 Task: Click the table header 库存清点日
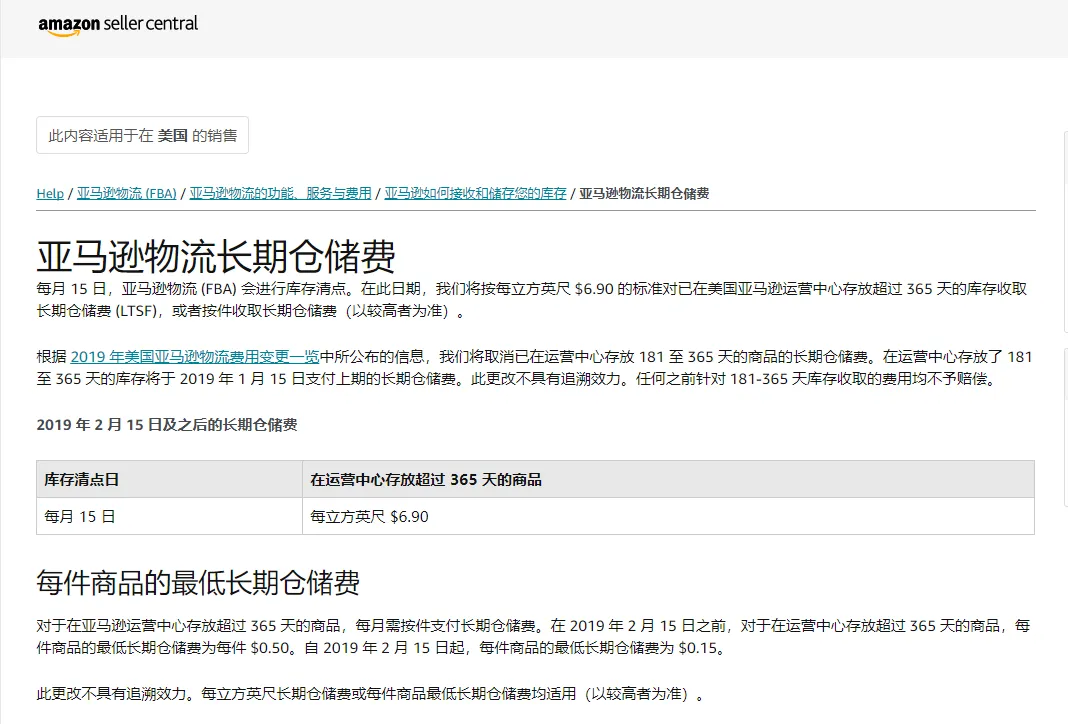click(x=170, y=479)
